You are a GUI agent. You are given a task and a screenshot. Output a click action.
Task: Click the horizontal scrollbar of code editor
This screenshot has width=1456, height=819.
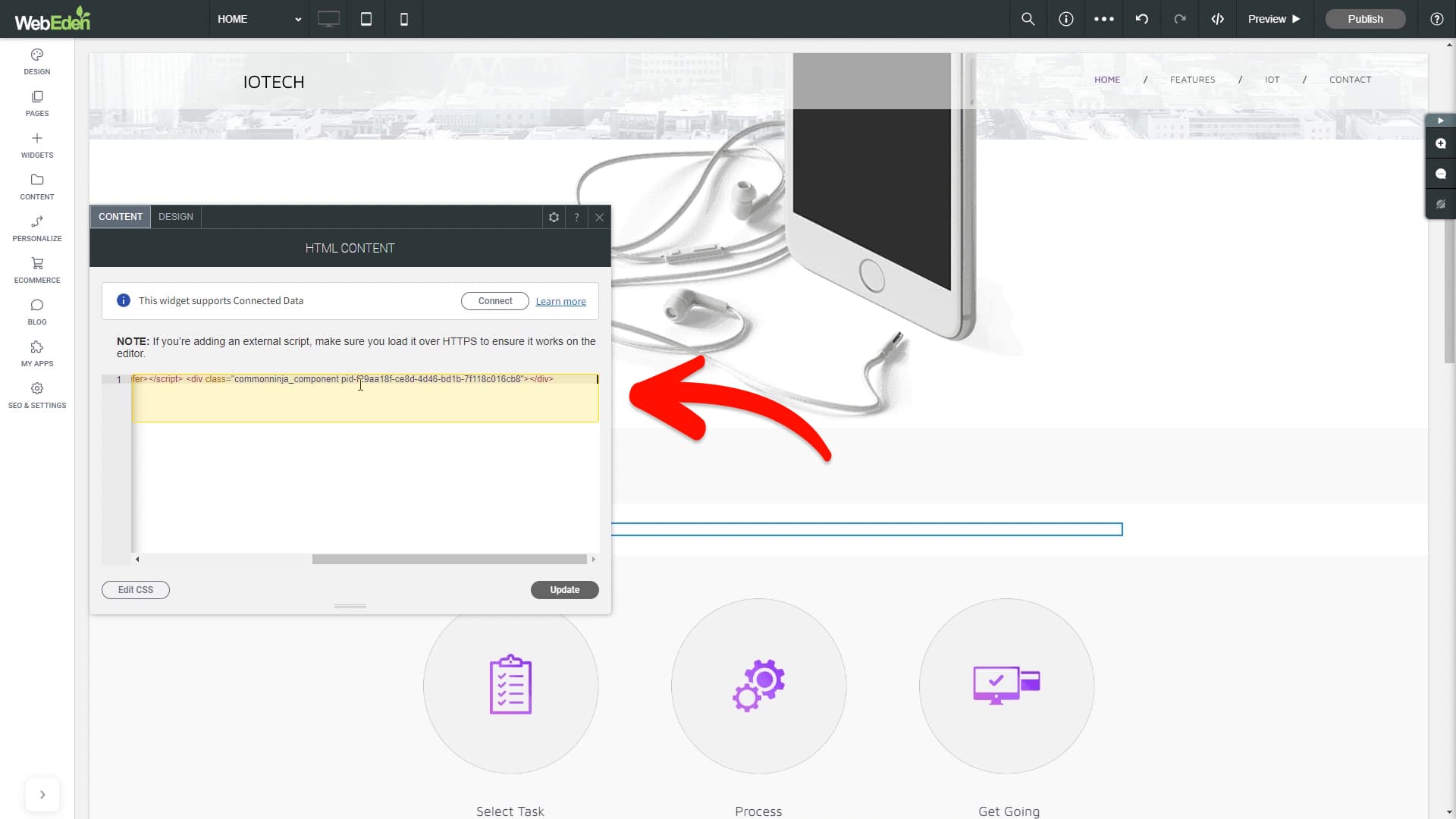(x=450, y=560)
